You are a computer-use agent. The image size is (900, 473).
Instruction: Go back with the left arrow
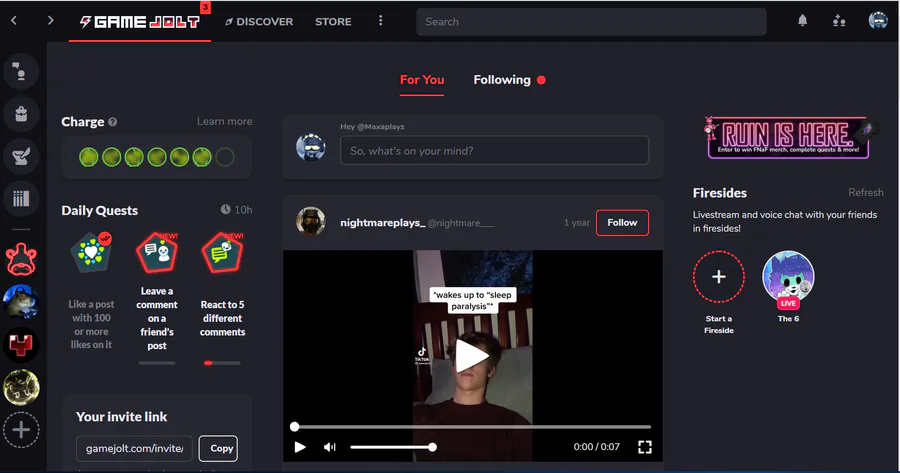(14, 21)
